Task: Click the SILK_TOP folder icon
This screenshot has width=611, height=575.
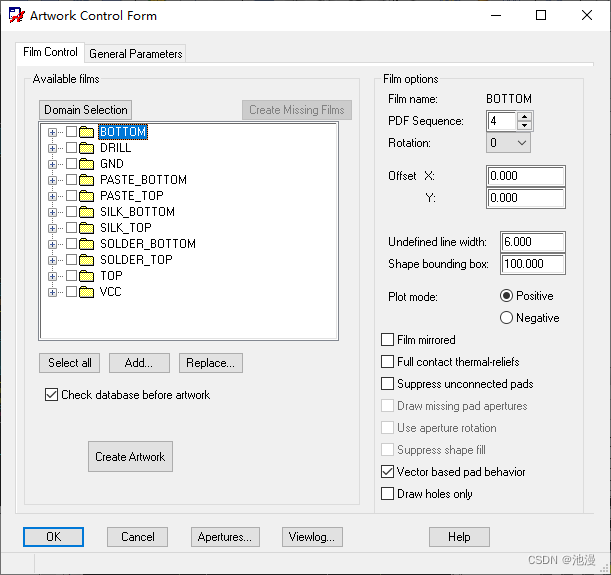Action: [86, 228]
